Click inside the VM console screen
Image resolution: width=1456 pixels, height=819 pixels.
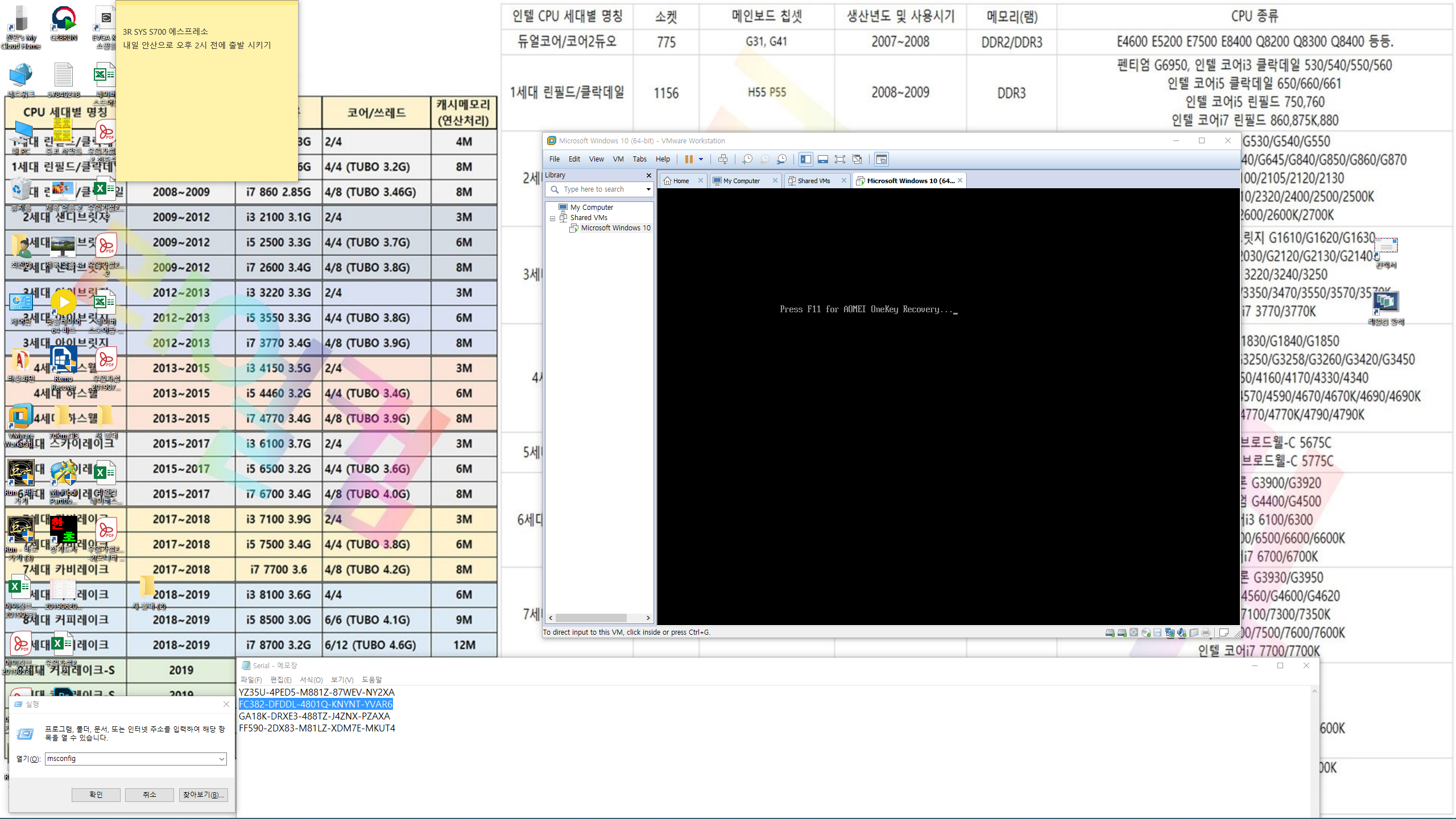click(x=948, y=407)
